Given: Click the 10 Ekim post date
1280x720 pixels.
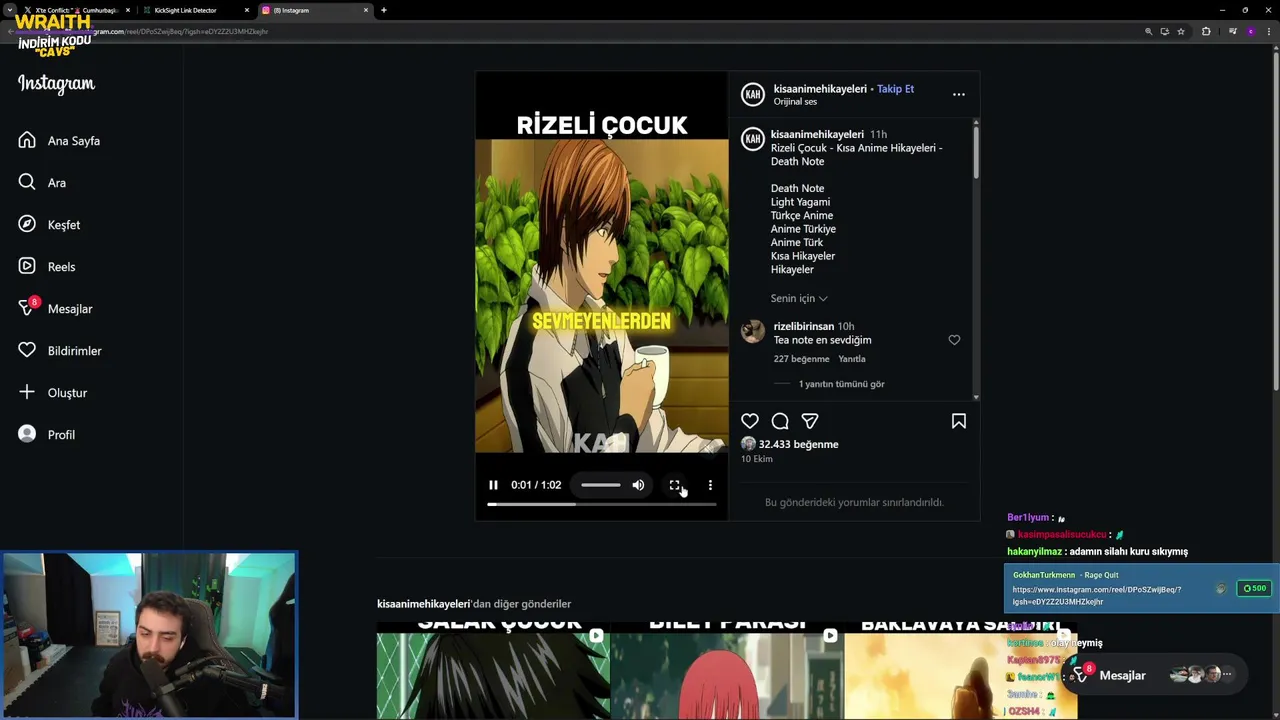Looking at the screenshot, I should [x=757, y=459].
